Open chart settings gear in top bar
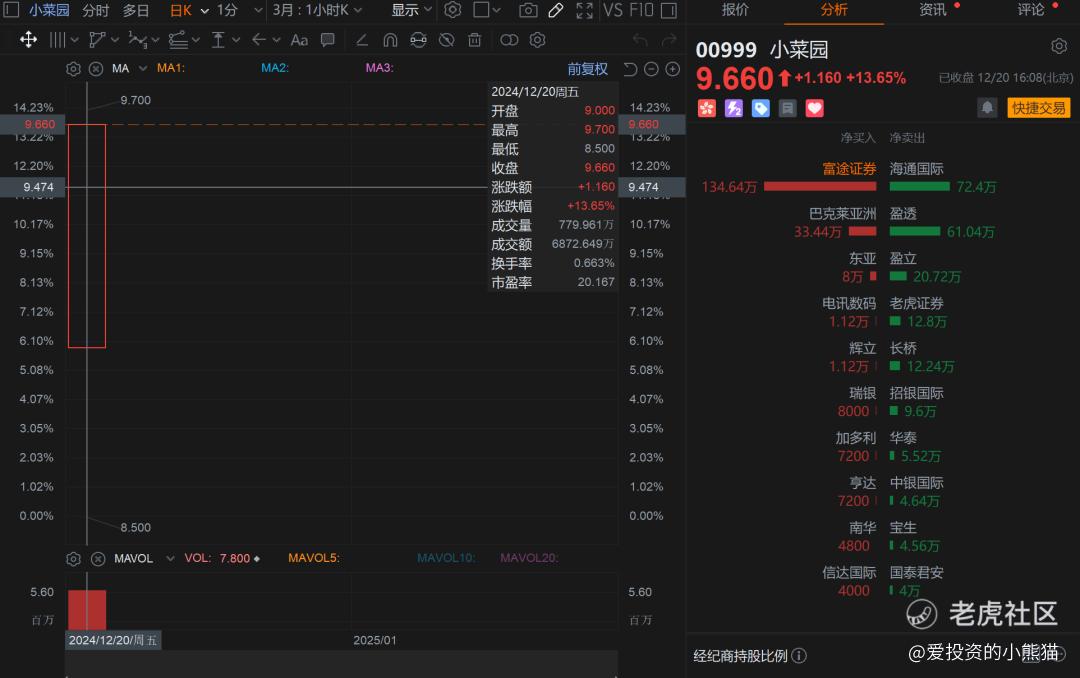This screenshot has width=1080, height=678. [453, 10]
